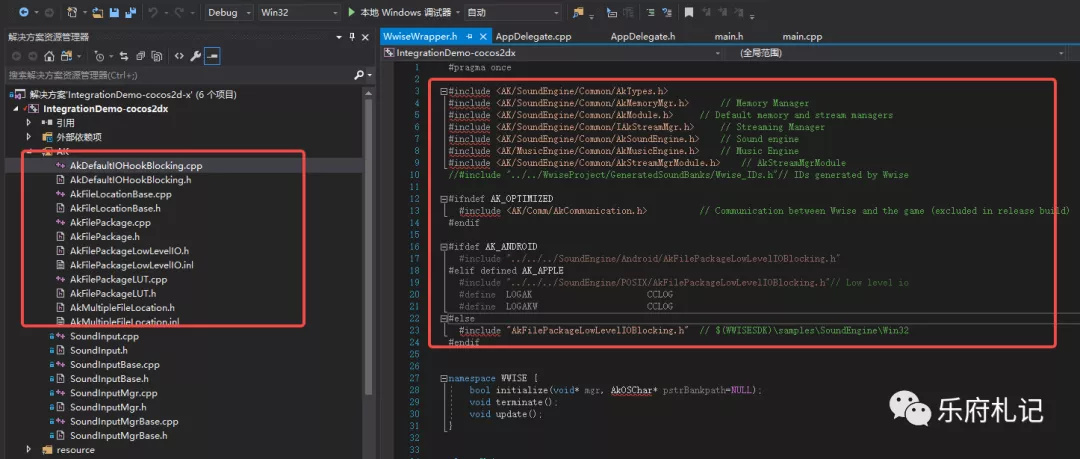Viewport: 1080px width, 459px height.
Task: Click the search magnifier in Solution Explorer
Action: (x=359, y=74)
